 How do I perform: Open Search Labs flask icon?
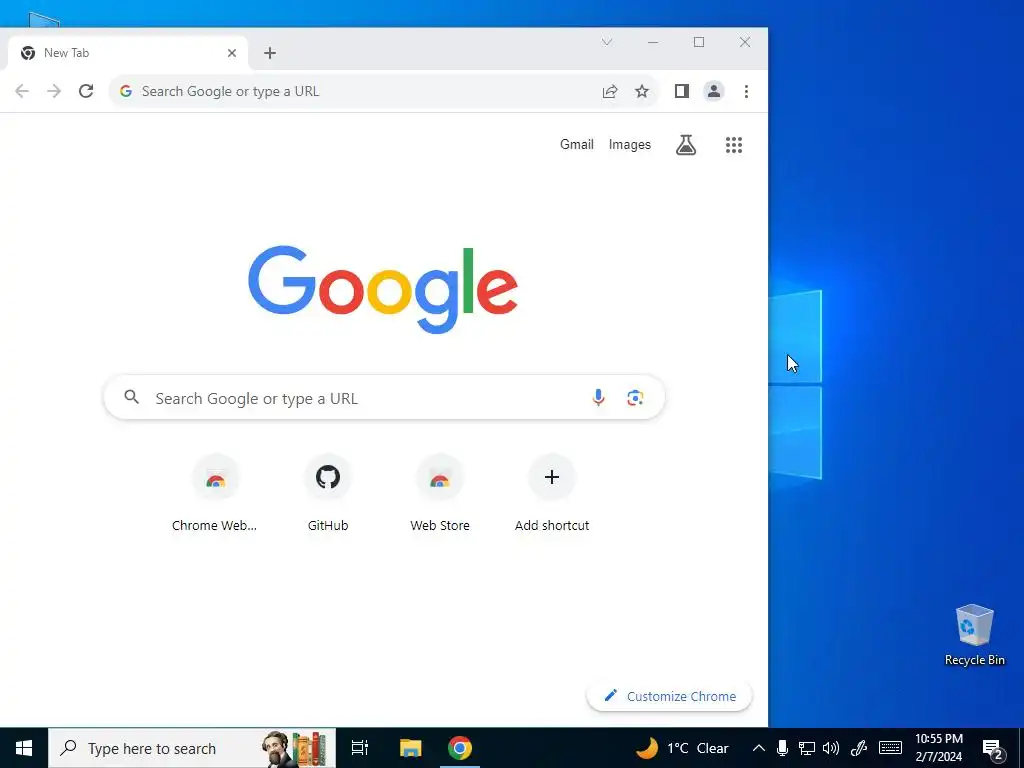pos(686,145)
